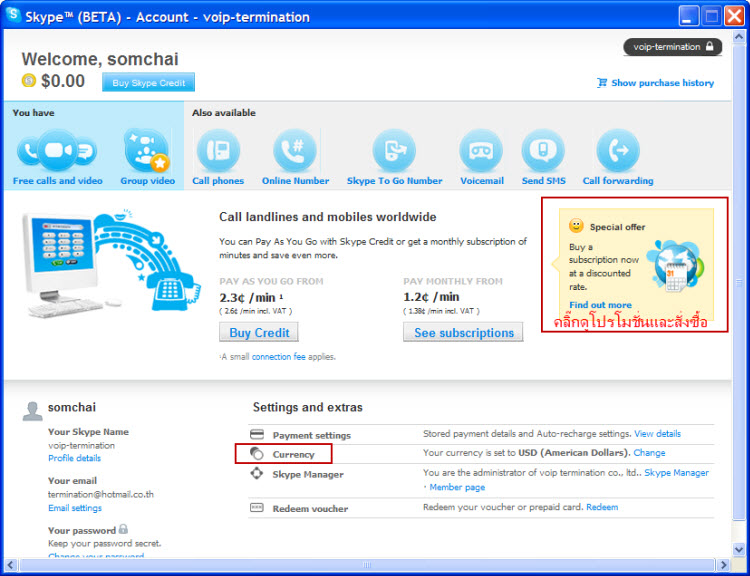750x576 pixels.
Task: Click the vertical scrollbar down arrow
Action: (739, 549)
